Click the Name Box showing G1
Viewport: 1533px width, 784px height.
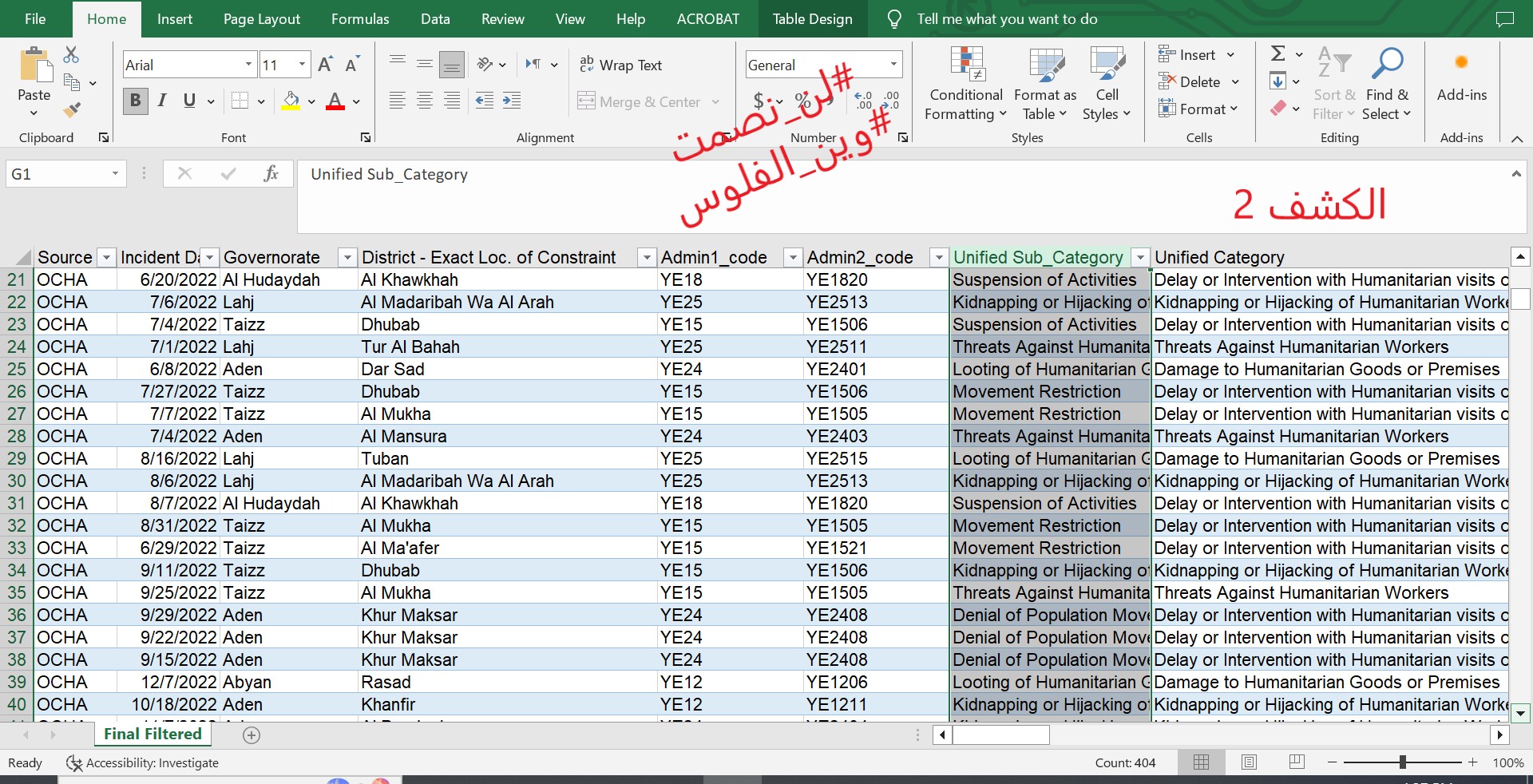[56, 173]
